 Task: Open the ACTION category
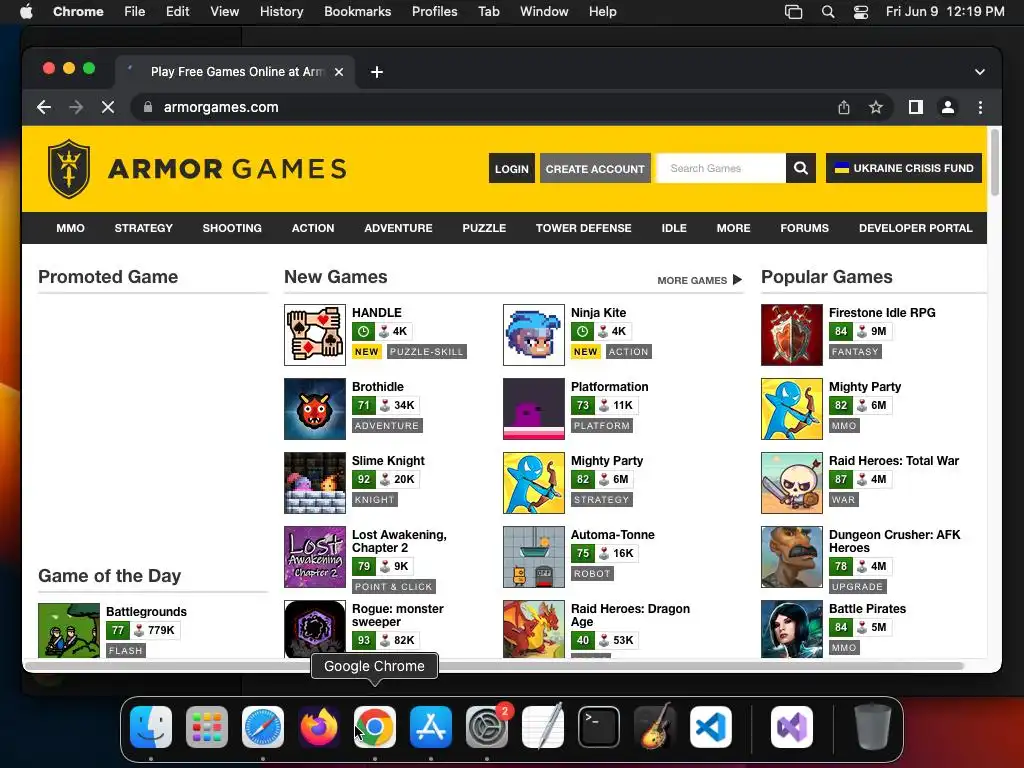[313, 228]
